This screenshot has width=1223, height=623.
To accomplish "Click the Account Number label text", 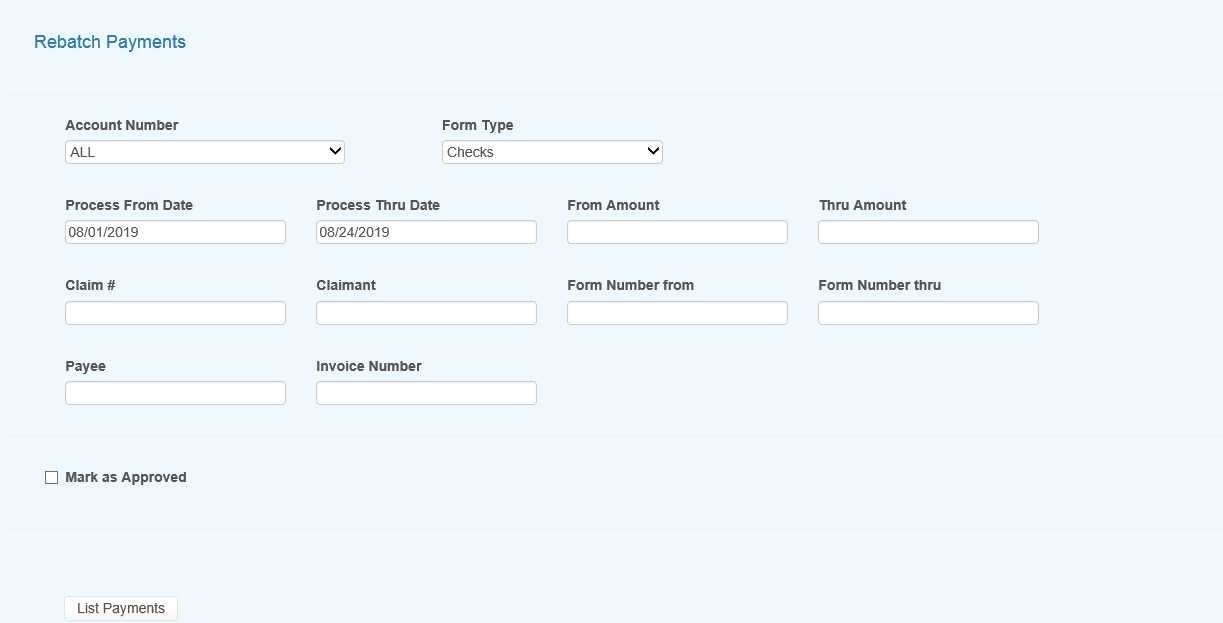I will coord(122,125).
